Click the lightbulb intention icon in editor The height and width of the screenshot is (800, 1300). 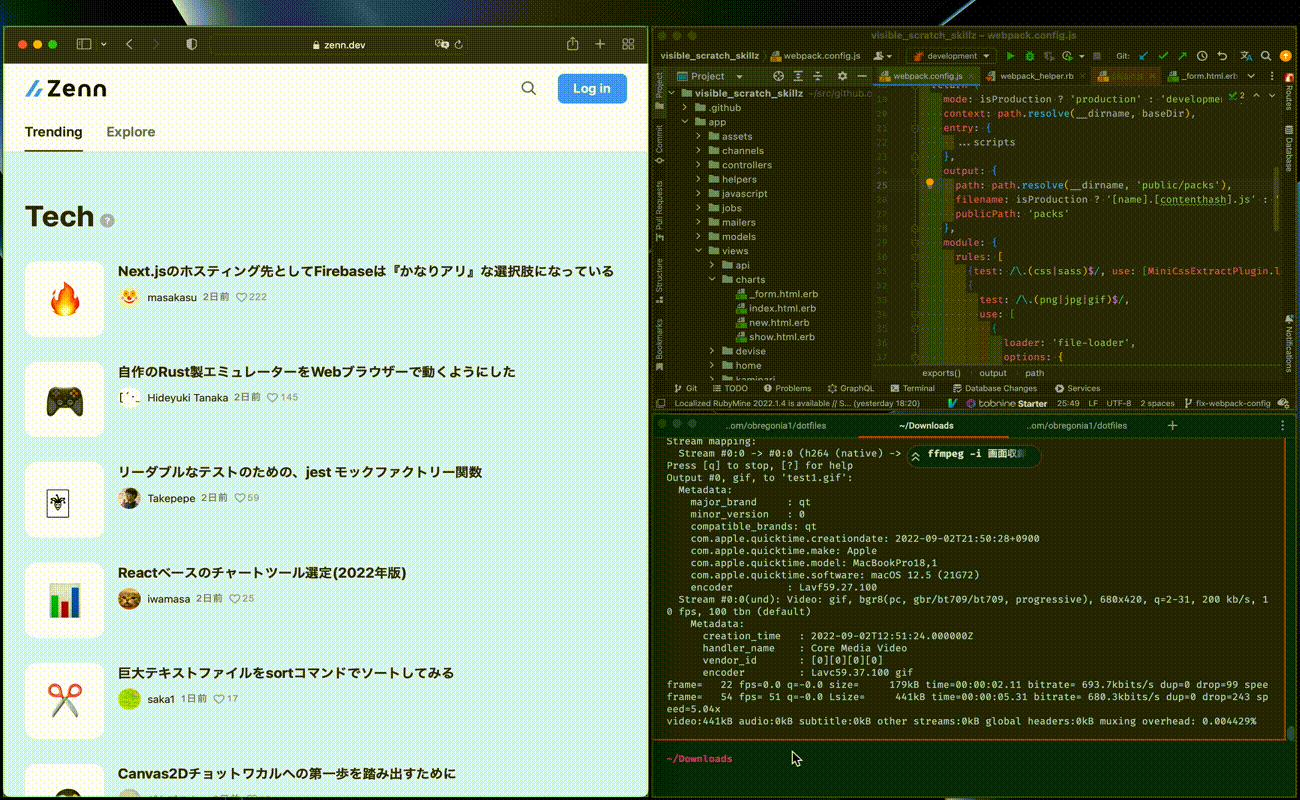coord(929,184)
